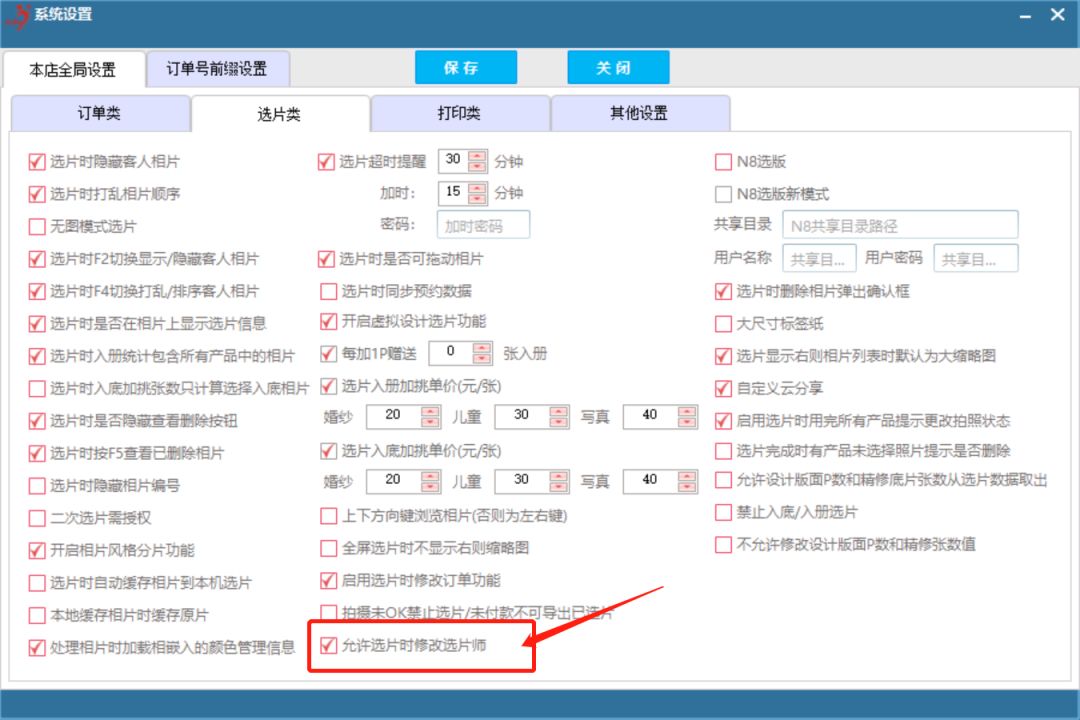Image resolution: width=1080 pixels, height=720 pixels.
Task: Enable the 无图模式选片 option
Action: click(x=35, y=226)
